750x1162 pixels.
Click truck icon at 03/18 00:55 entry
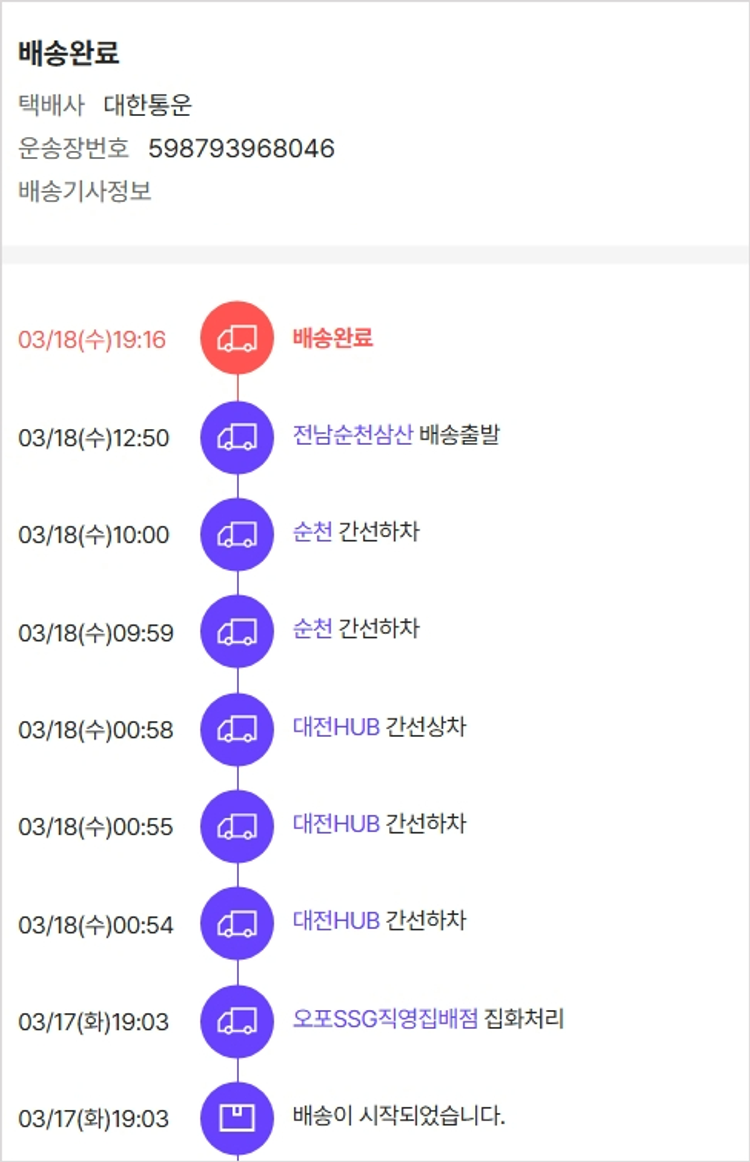pyautogui.click(x=237, y=826)
